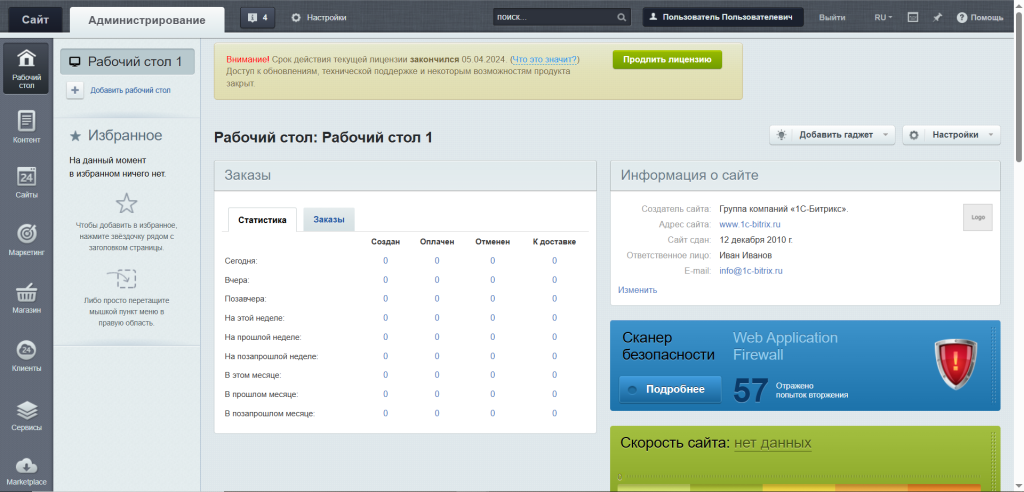This screenshot has height=492, width=1024.
Task: Click the Изменить link in site info
Action: (637, 290)
